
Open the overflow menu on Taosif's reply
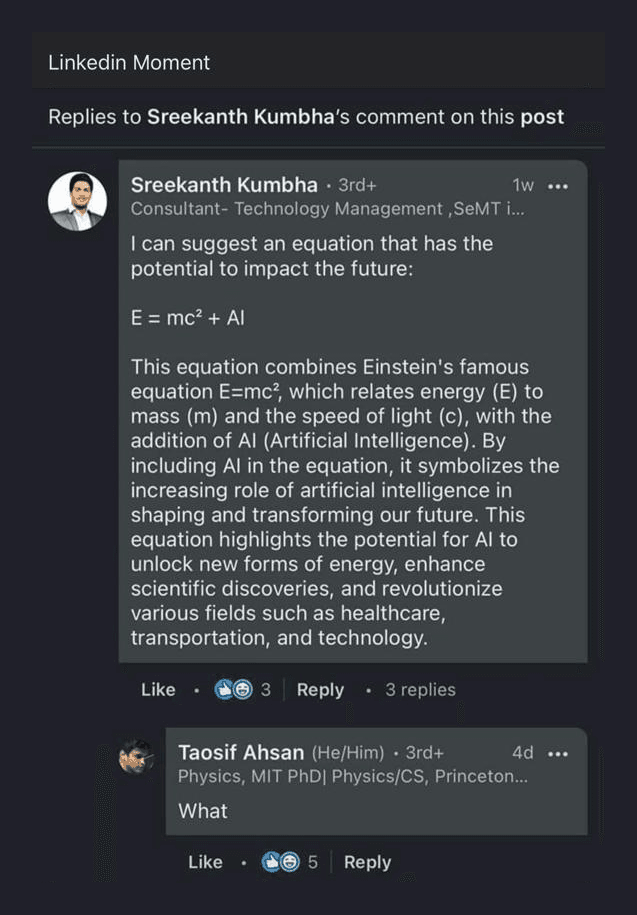[x=558, y=753]
